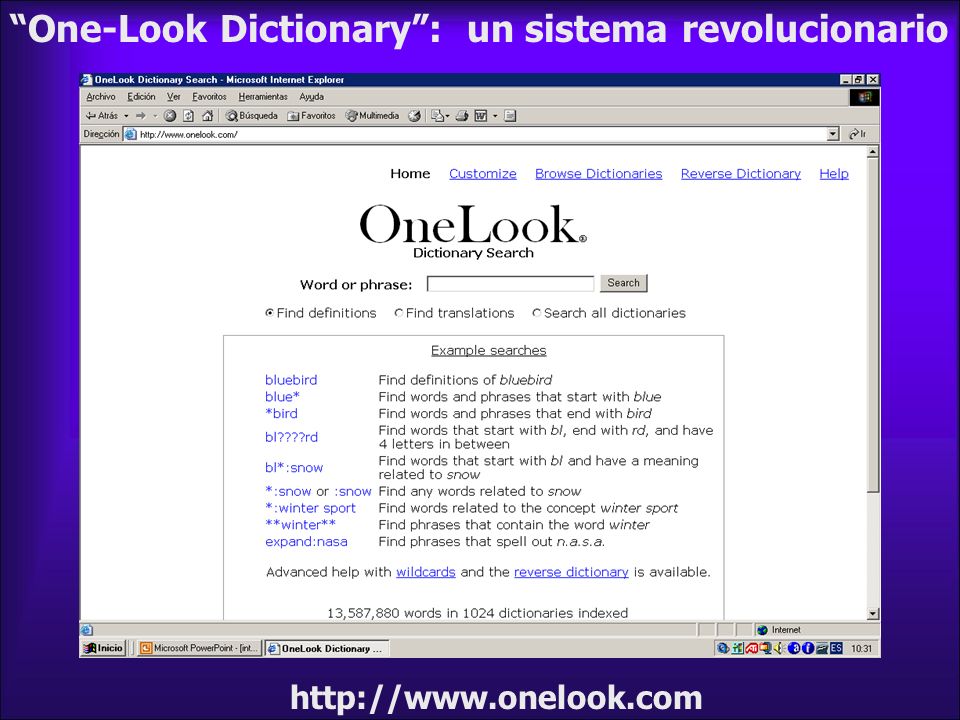960x720 pixels.
Task: Click the Home house icon in the toolbar
Action: coord(208,116)
